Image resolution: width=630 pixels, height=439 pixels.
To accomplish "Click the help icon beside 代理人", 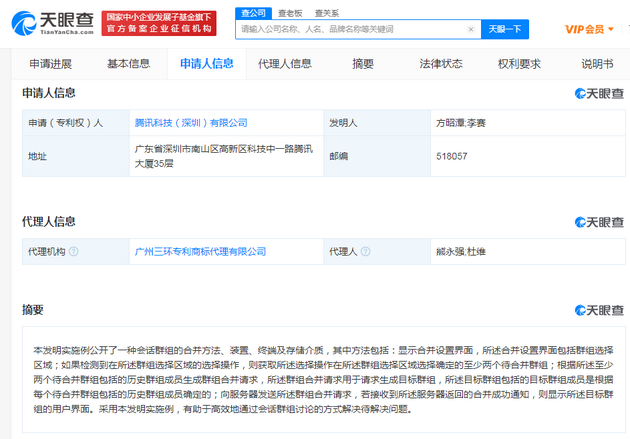I will (x=365, y=251).
